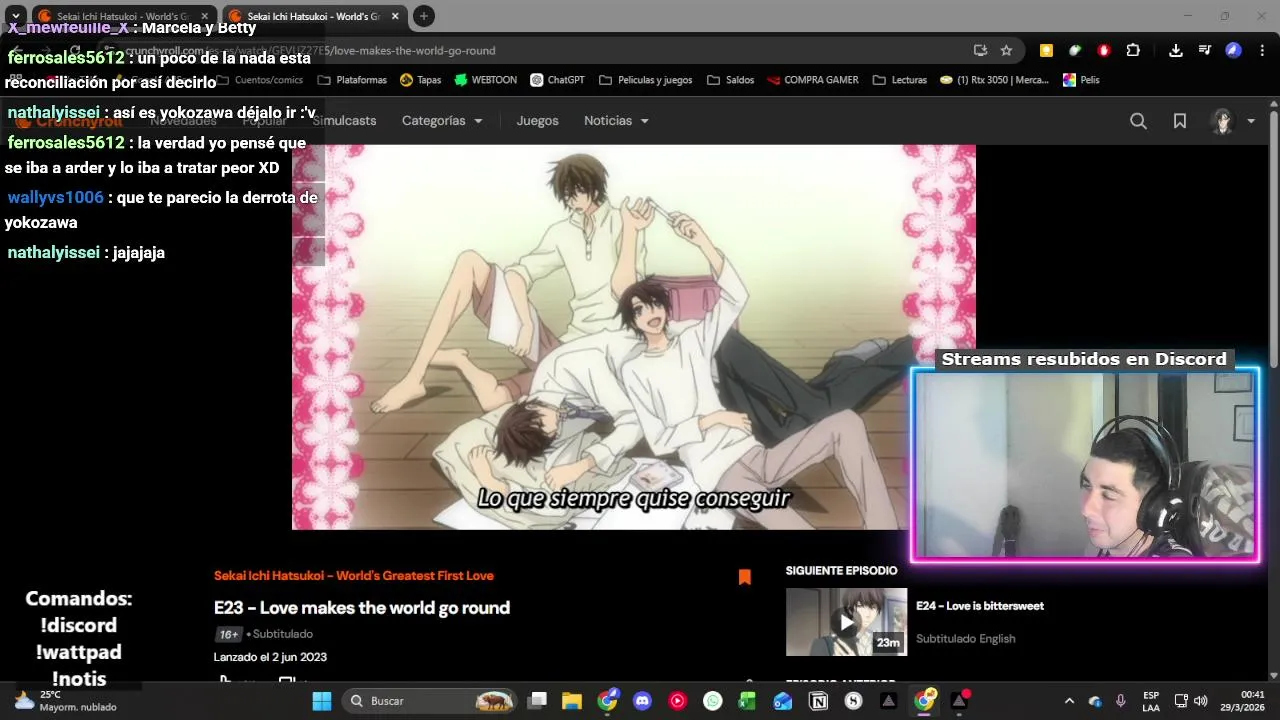Image resolution: width=1280 pixels, height=720 pixels.
Task: Open the mouse-shaped extension icon
Action: 1075,51
